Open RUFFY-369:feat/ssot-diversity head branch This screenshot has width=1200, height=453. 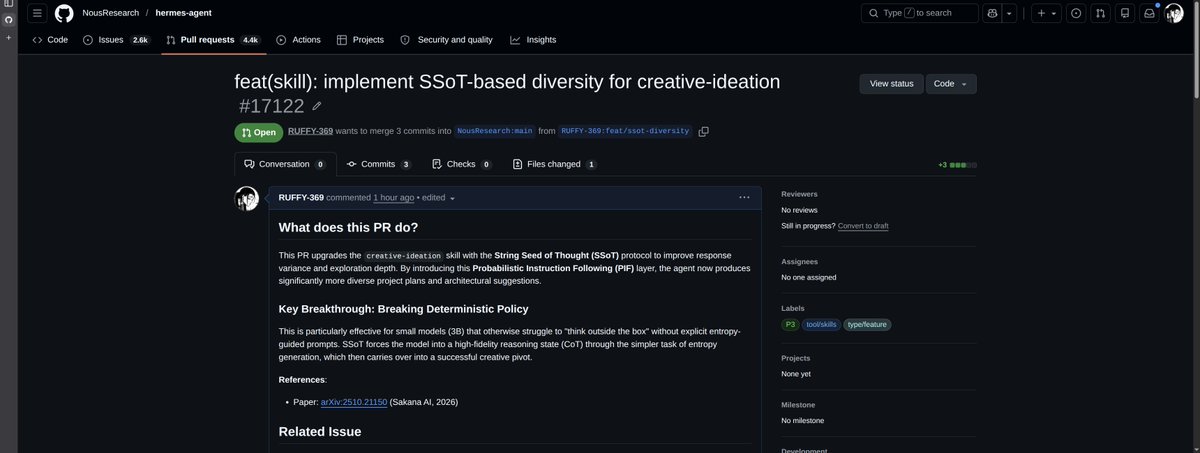pyautogui.click(x=625, y=131)
